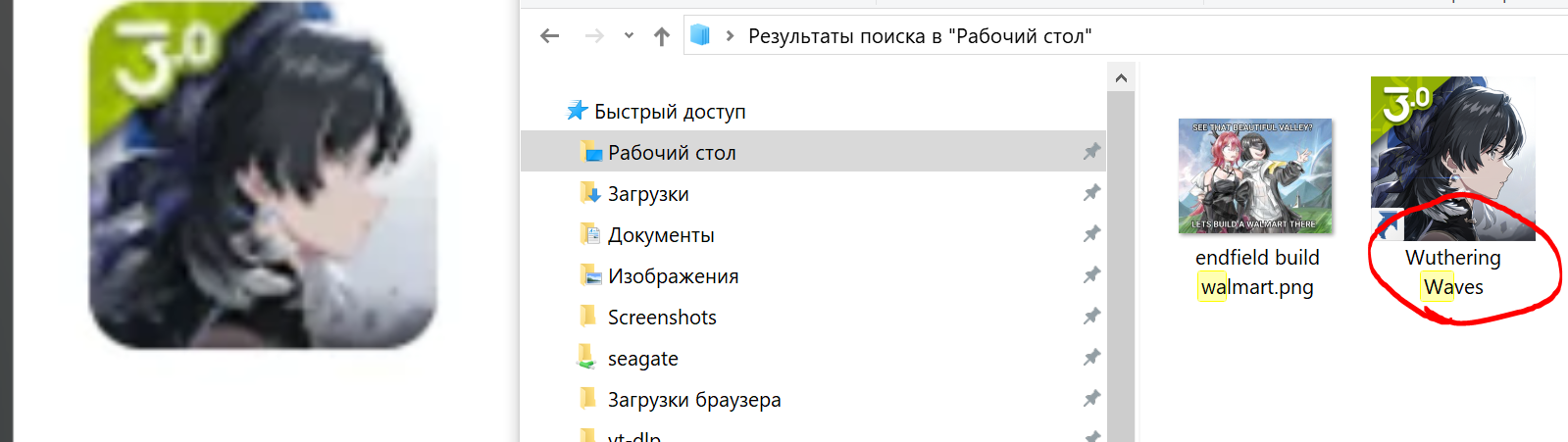Click the Screenshots folder icon
This screenshot has width=1568, height=442.
click(588, 316)
